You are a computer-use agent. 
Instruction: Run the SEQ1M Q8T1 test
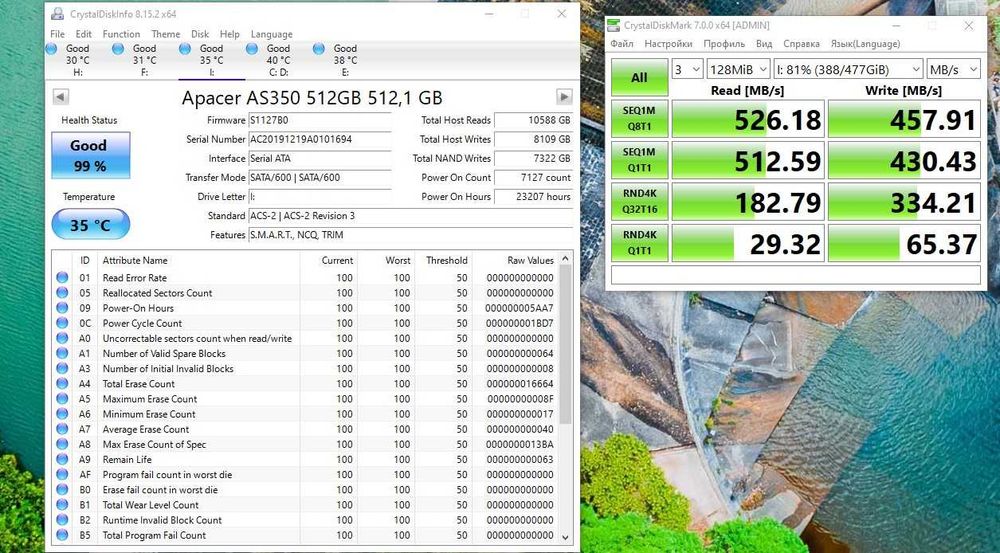pyautogui.click(x=639, y=119)
